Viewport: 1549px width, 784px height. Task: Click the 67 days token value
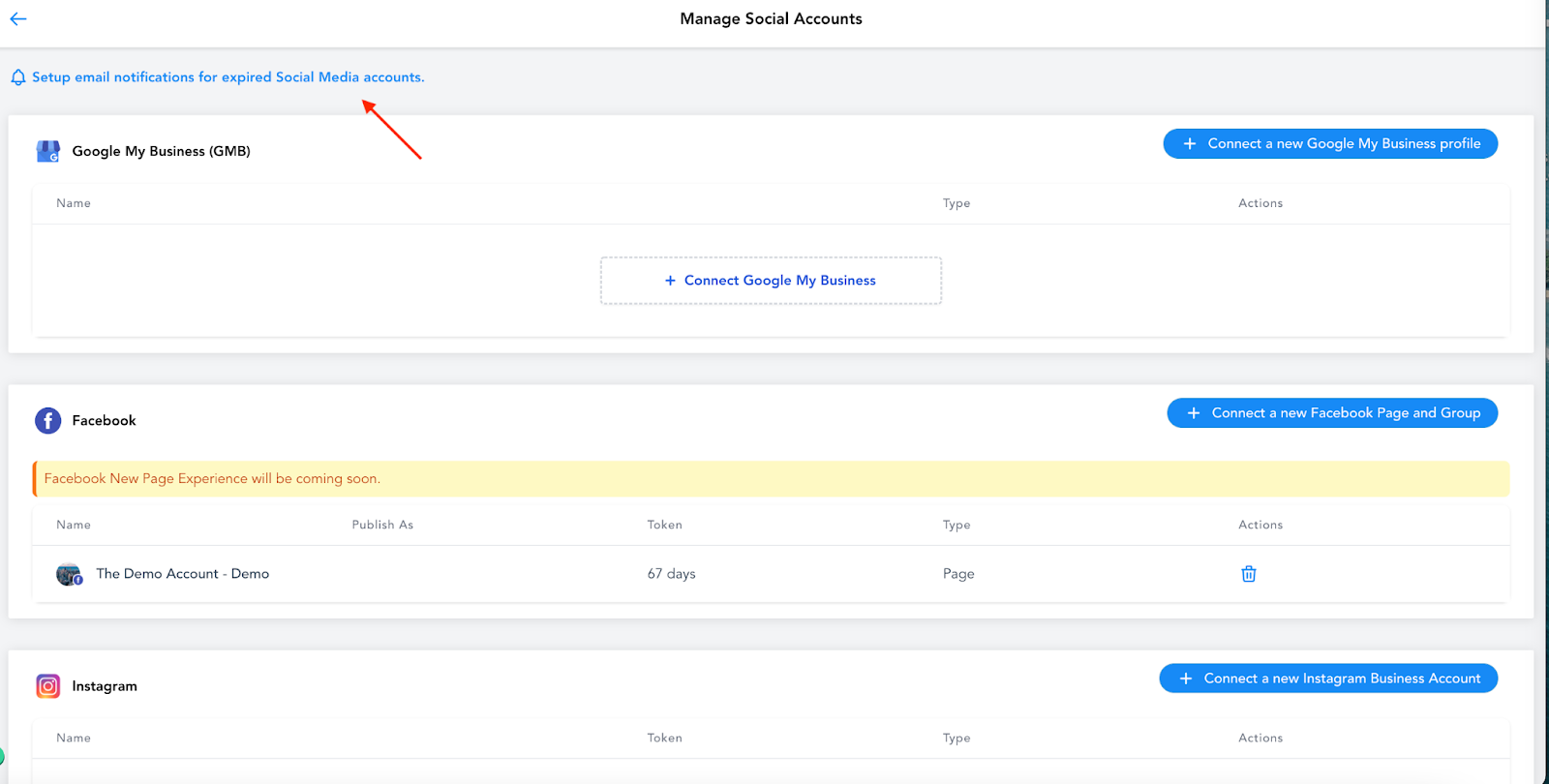(x=671, y=574)
